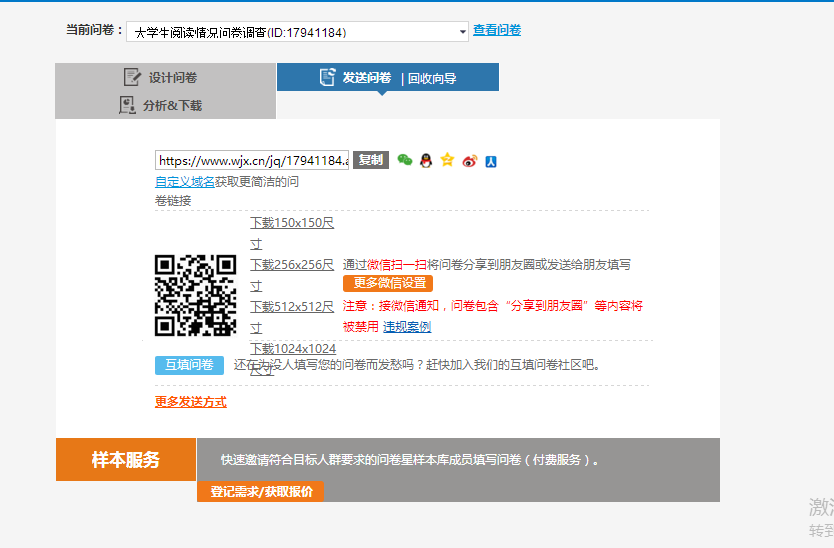
Task: Select the questionnaire URL input field
Action: [x=252, y=160]
